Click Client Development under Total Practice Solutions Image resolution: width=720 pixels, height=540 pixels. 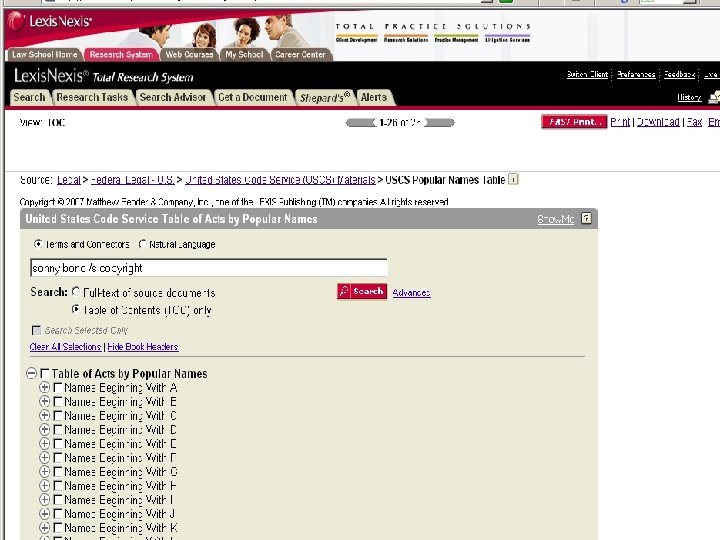coord(356,40)
